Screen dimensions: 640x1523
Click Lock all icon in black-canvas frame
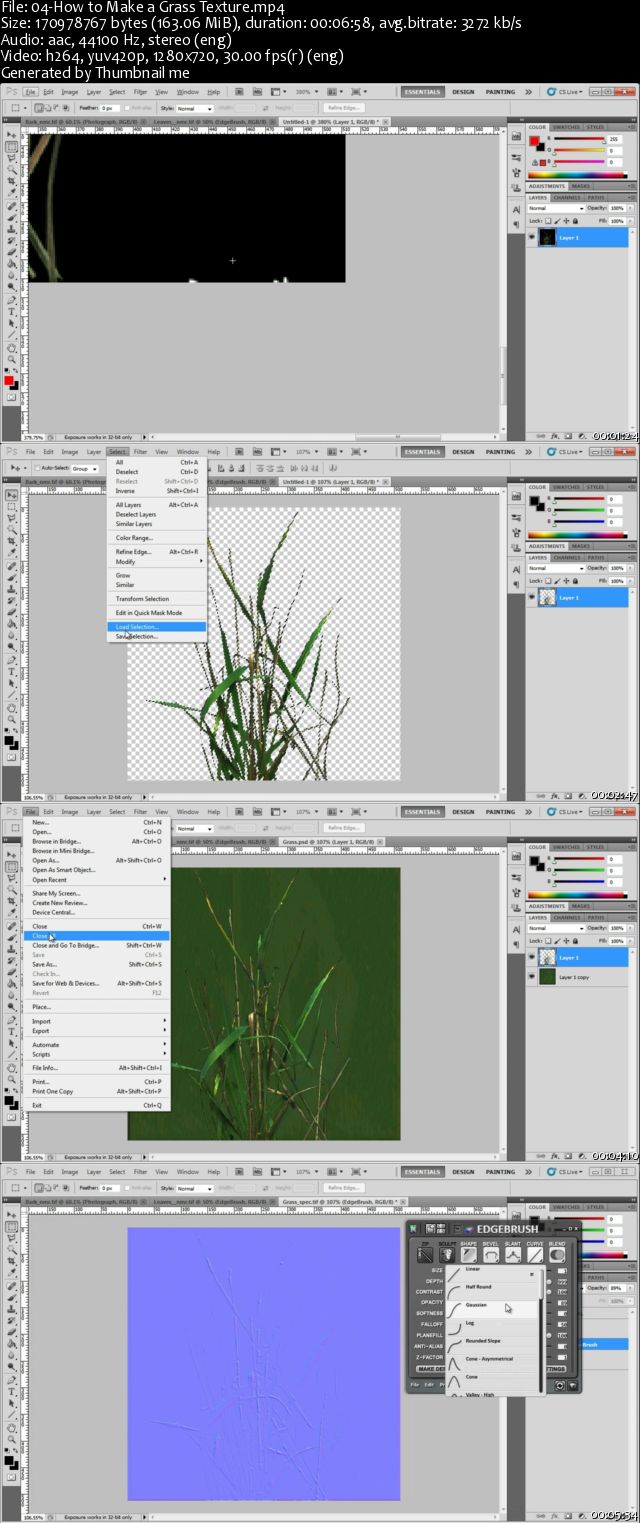tap(577, 220)
